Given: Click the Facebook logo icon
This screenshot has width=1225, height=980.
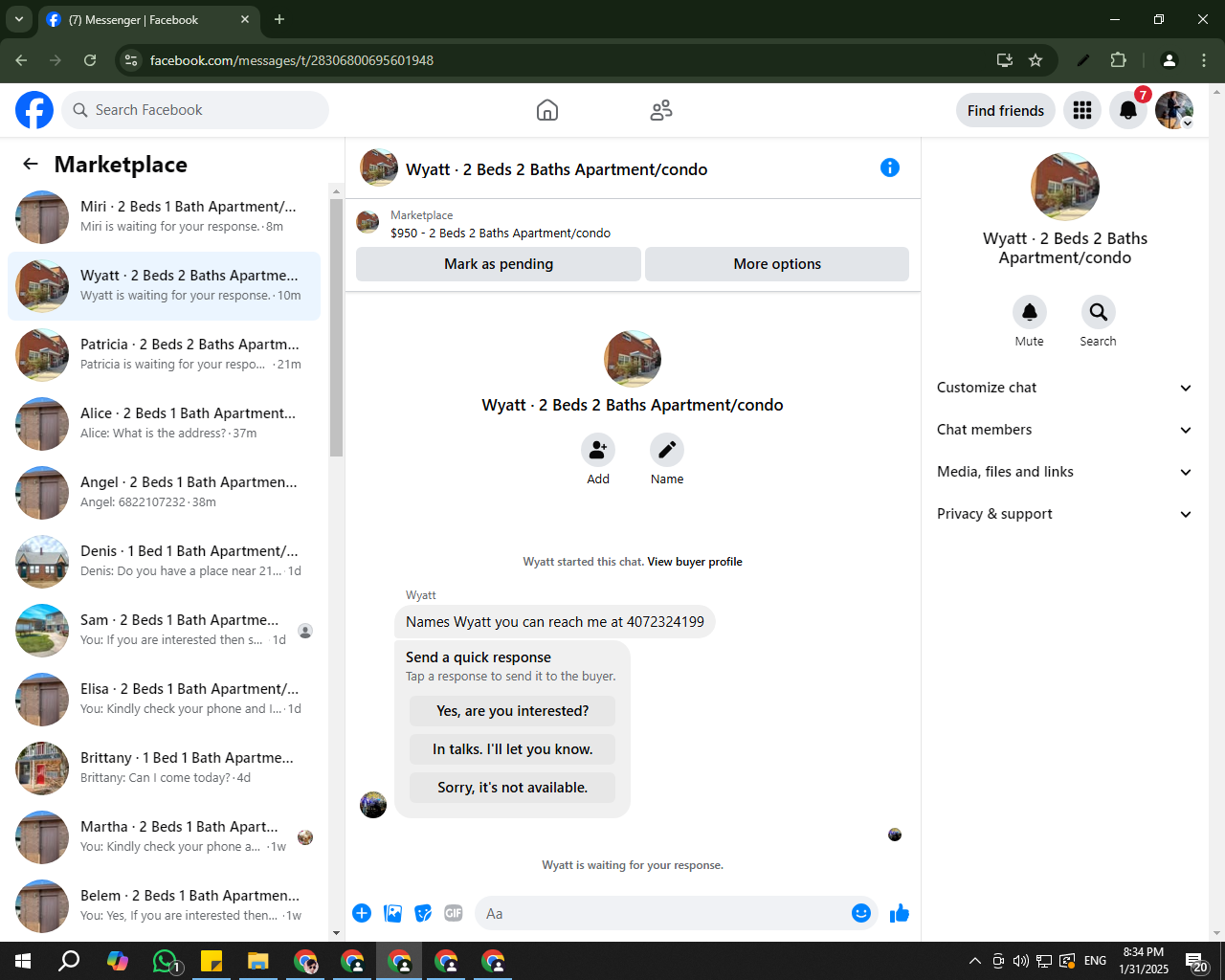Looking at the screenshot, I should tap(34, 110).
